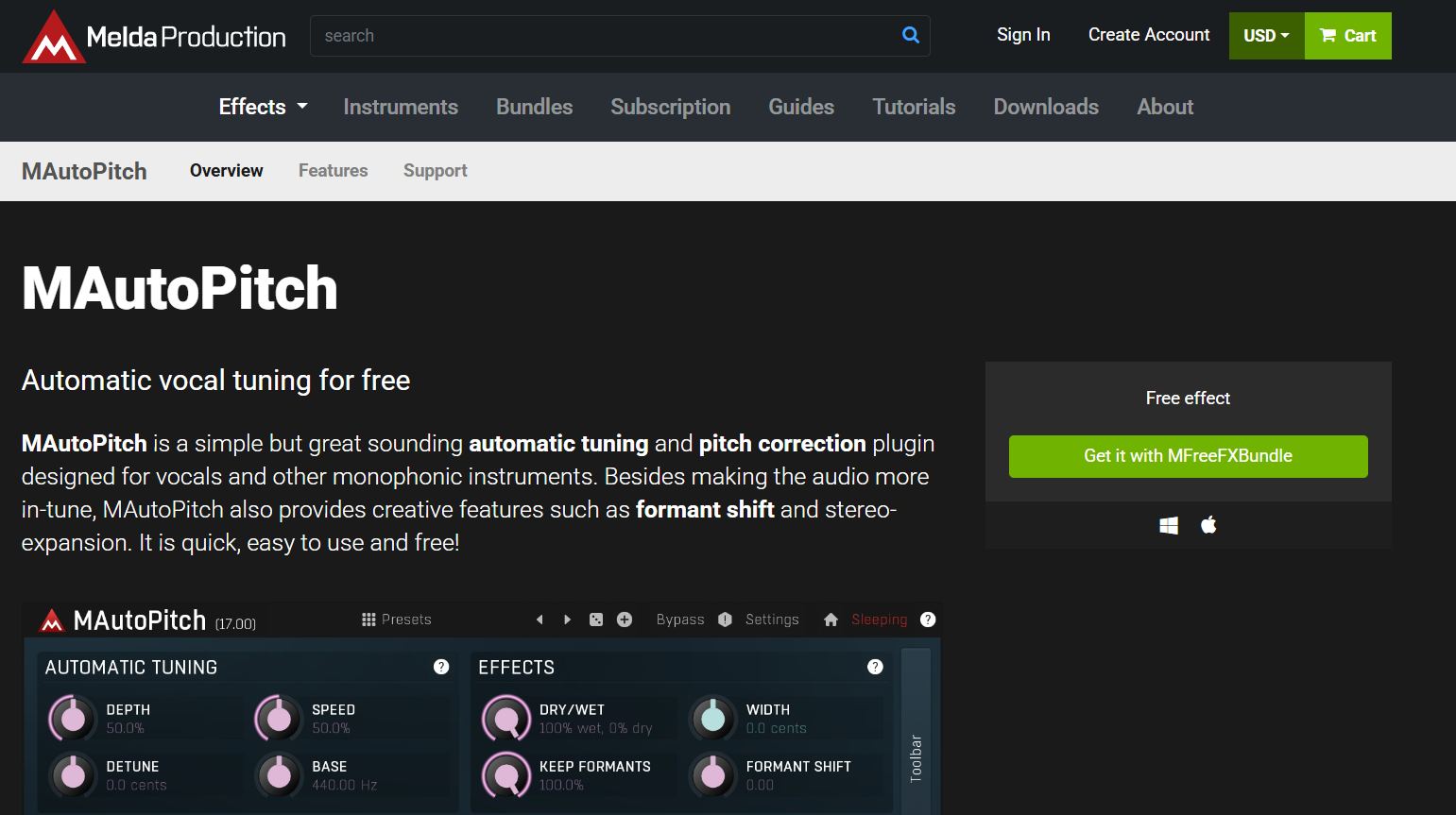Click the BASE knob
1456x815 pixels.
pos(279,775)
